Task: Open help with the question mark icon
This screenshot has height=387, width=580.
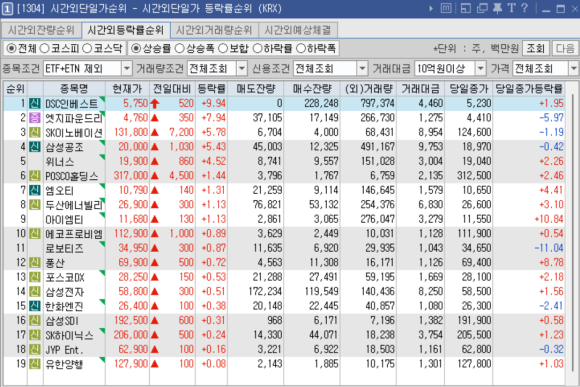Action: (x=525, y=8)
